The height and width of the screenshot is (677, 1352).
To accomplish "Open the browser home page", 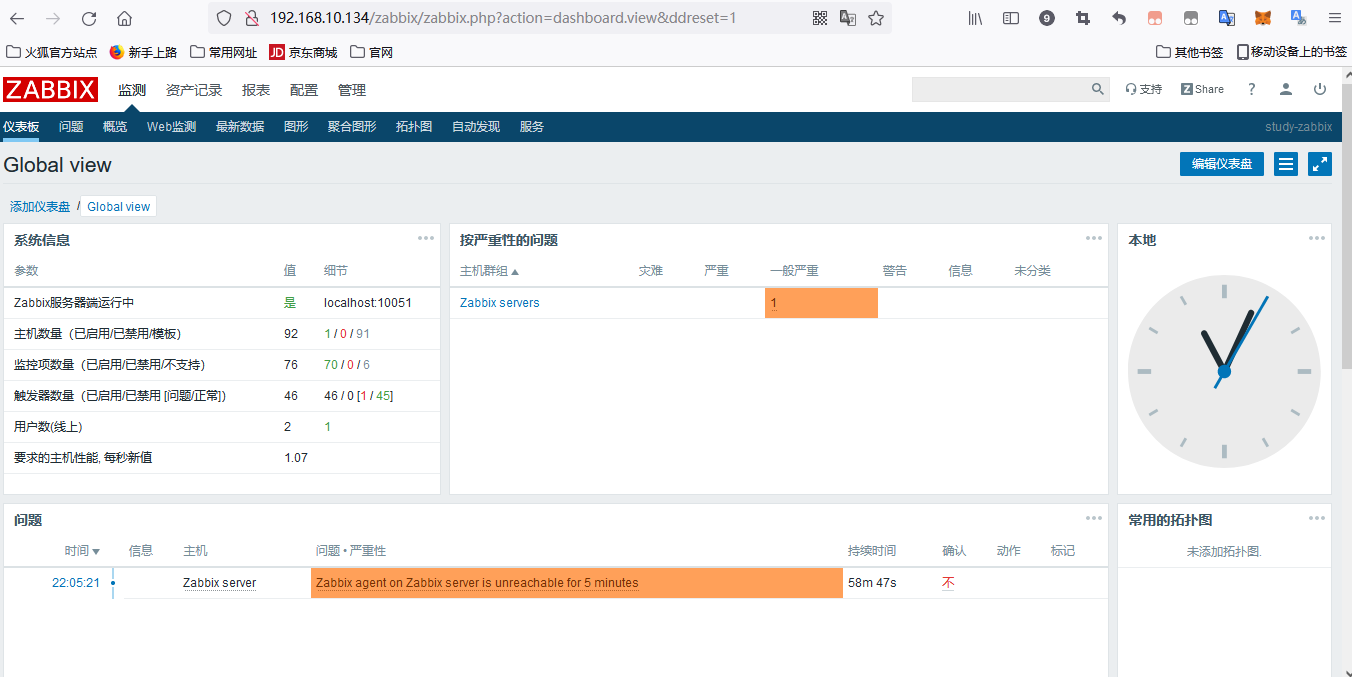I will [124, 18].
